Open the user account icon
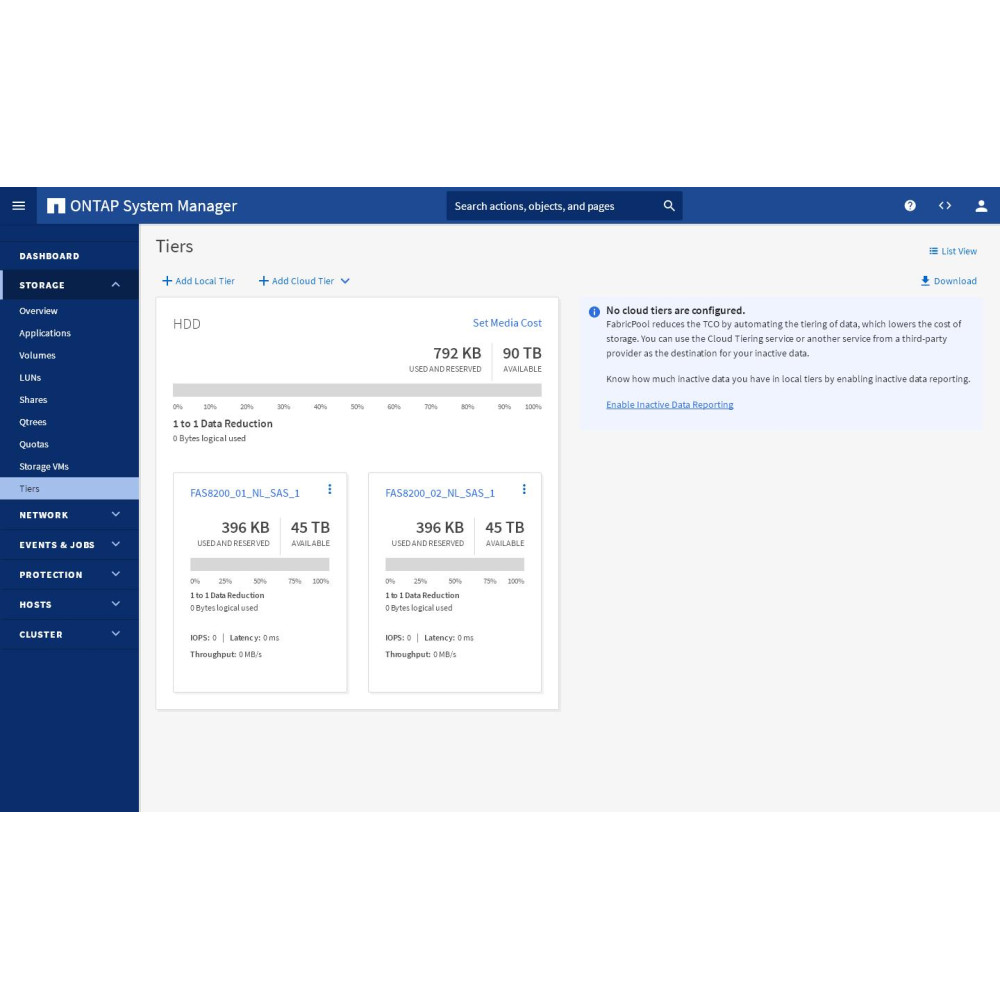Screen dimensions: 1000x1000 tap(981, 206)
